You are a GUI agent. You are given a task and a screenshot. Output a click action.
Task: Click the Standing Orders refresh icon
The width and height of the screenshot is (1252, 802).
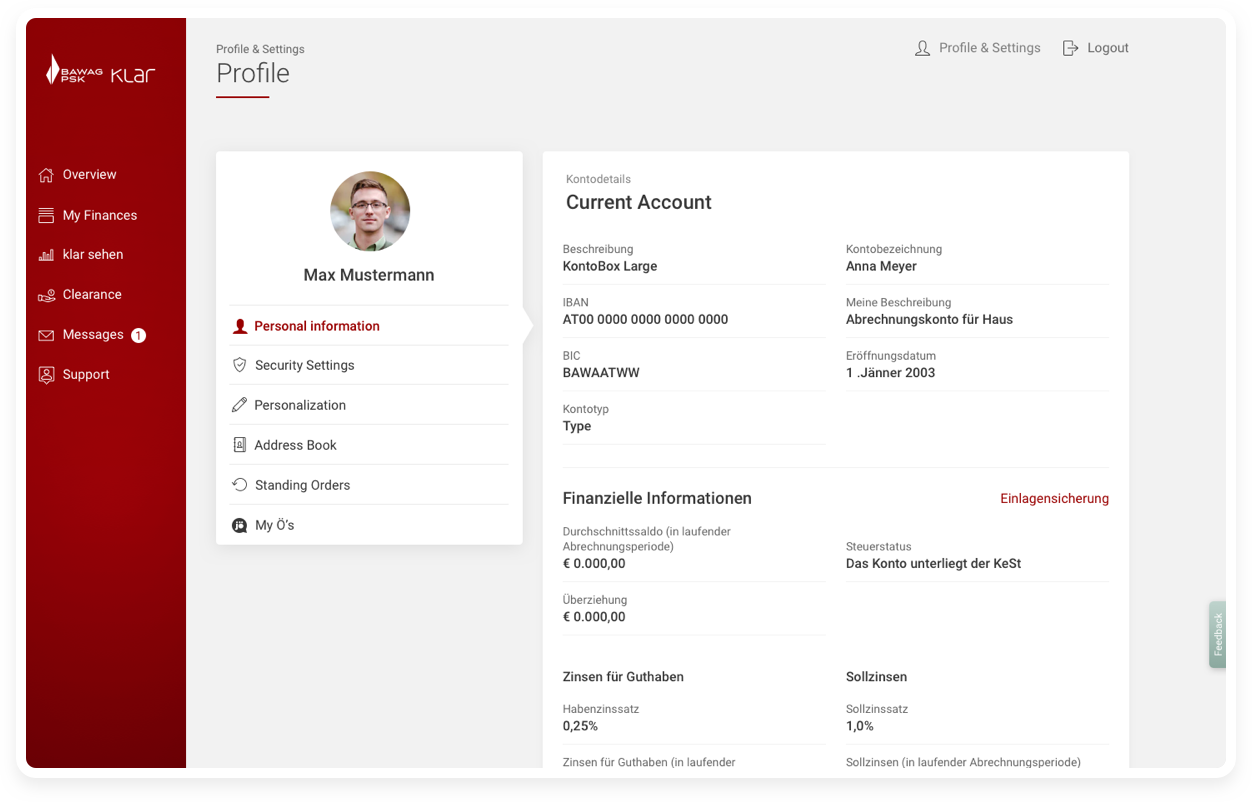pos(239,485)
